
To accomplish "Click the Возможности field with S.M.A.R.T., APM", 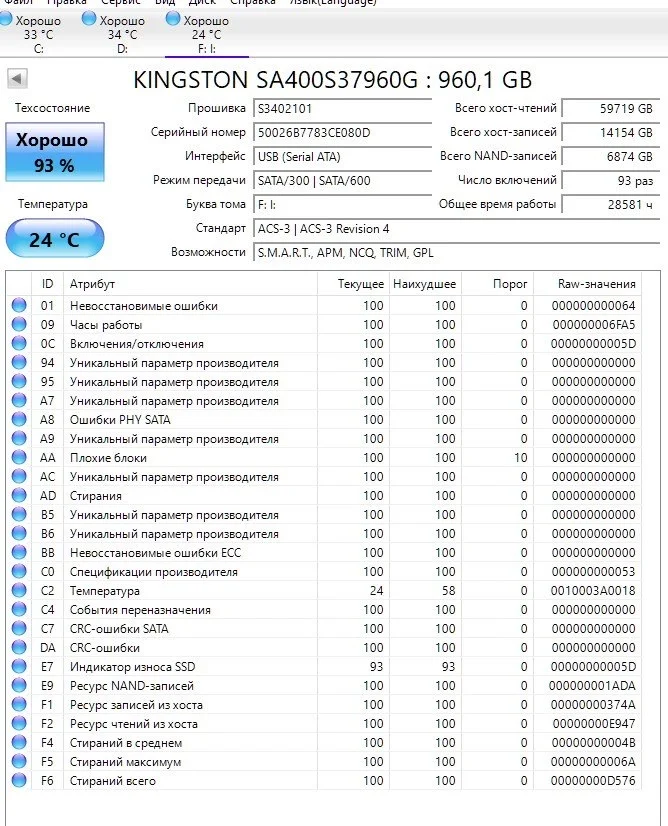I will (x=456, y=253).
